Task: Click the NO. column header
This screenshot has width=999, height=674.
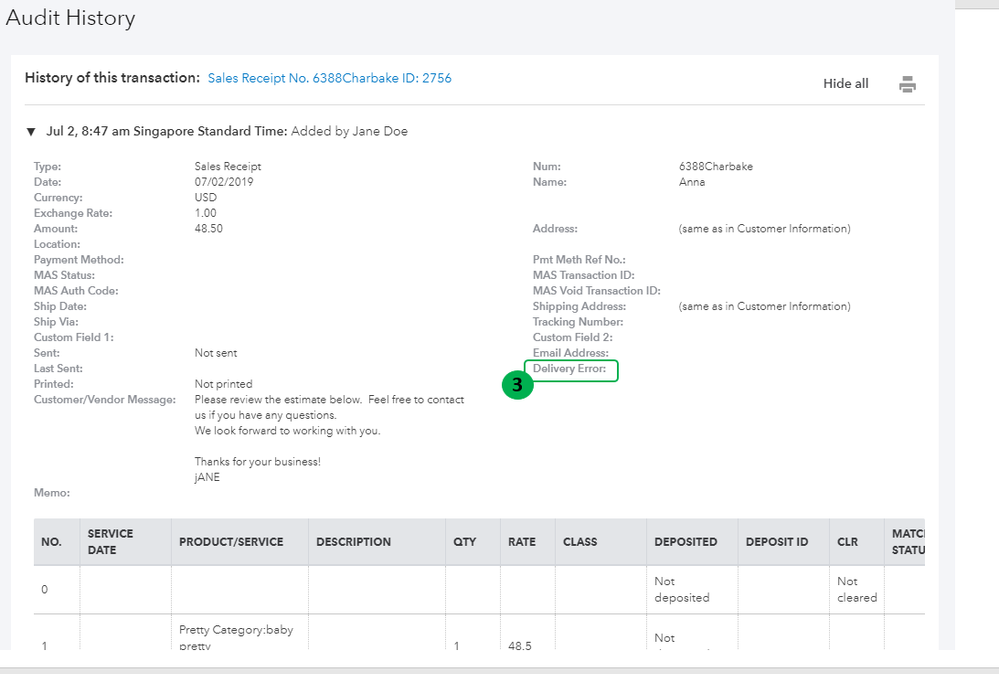Action: 51,542
